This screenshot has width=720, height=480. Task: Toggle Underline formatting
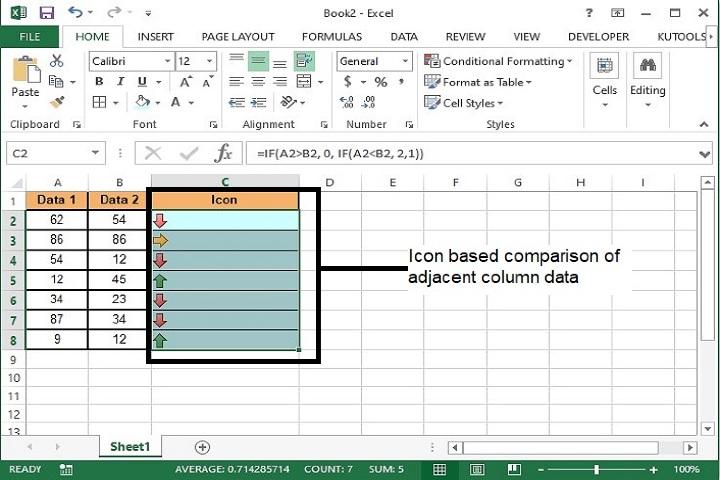[x=142, y=82]
